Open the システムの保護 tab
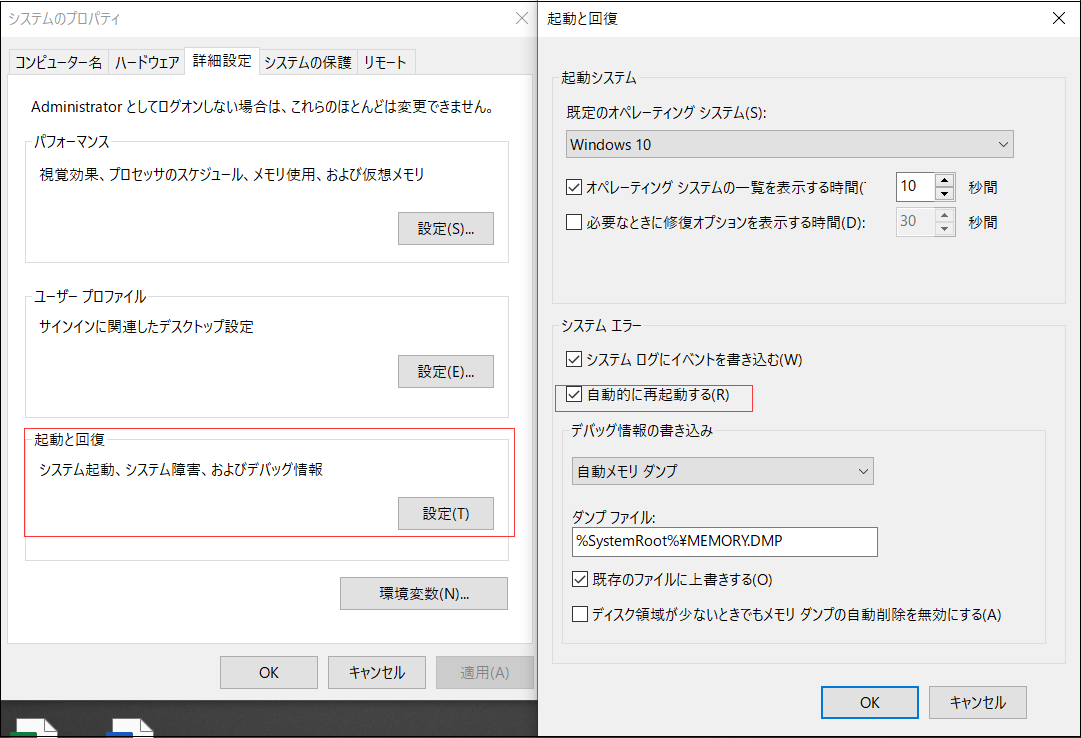 pos(308,63)
